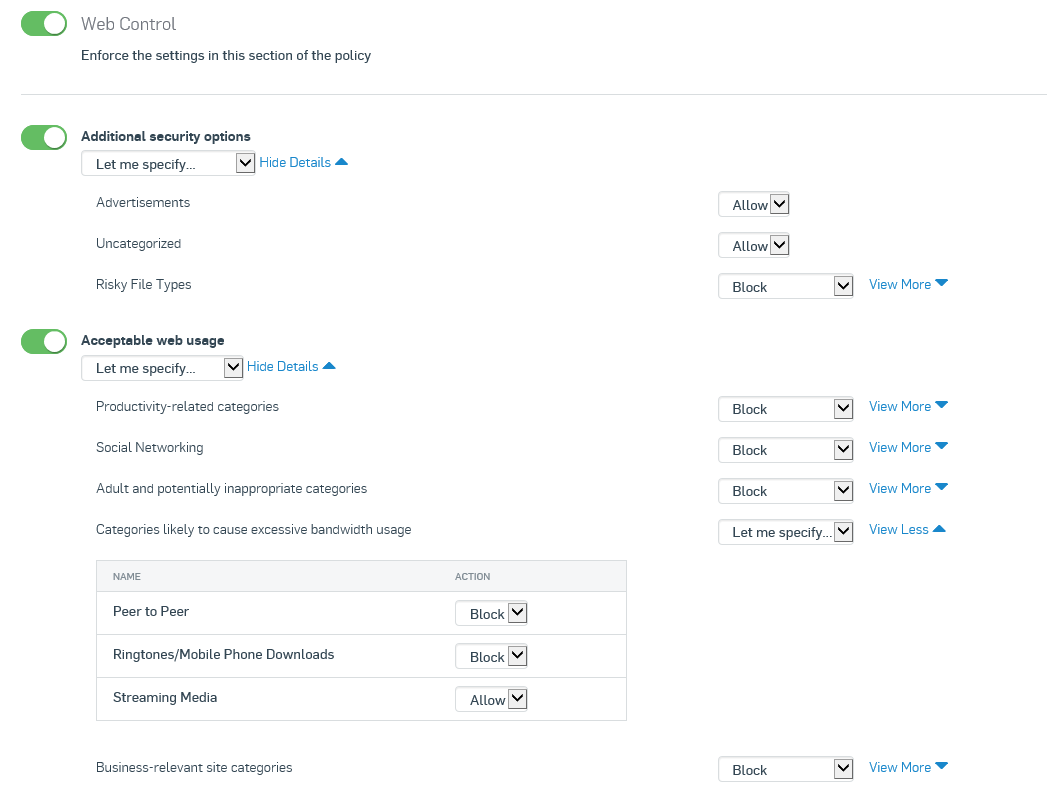Click the 'Additional security options' heading
The image size is (1047, 799).
coord(166,136)
